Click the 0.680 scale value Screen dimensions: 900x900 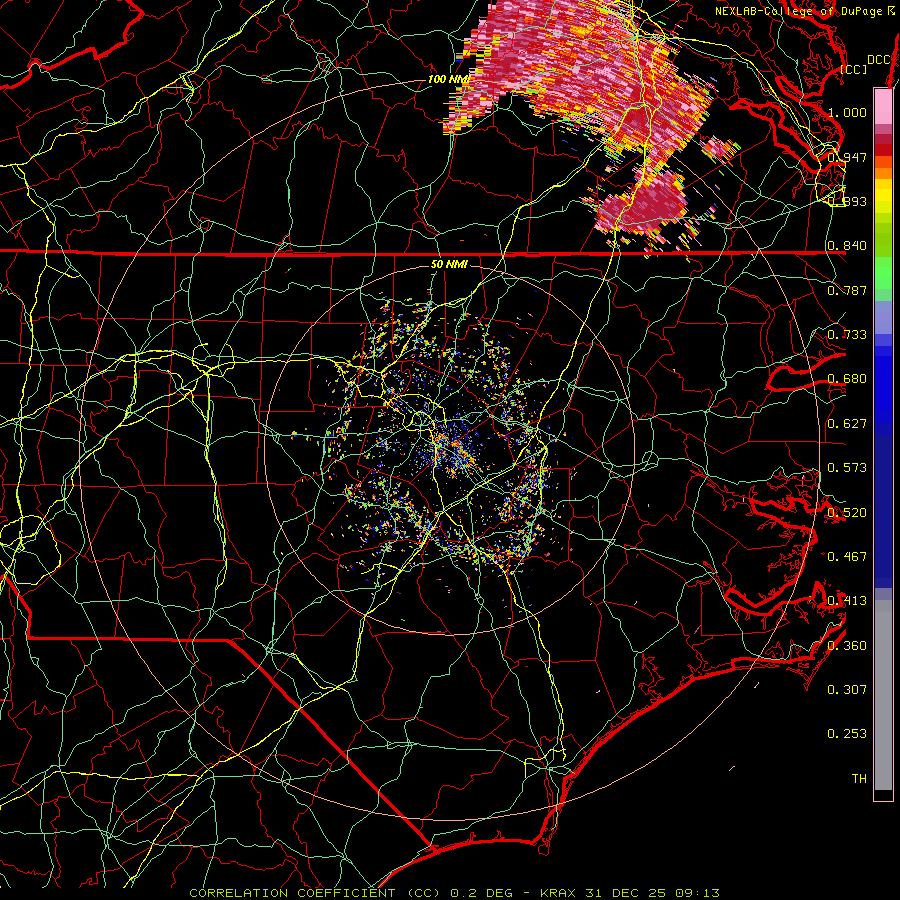847,379
